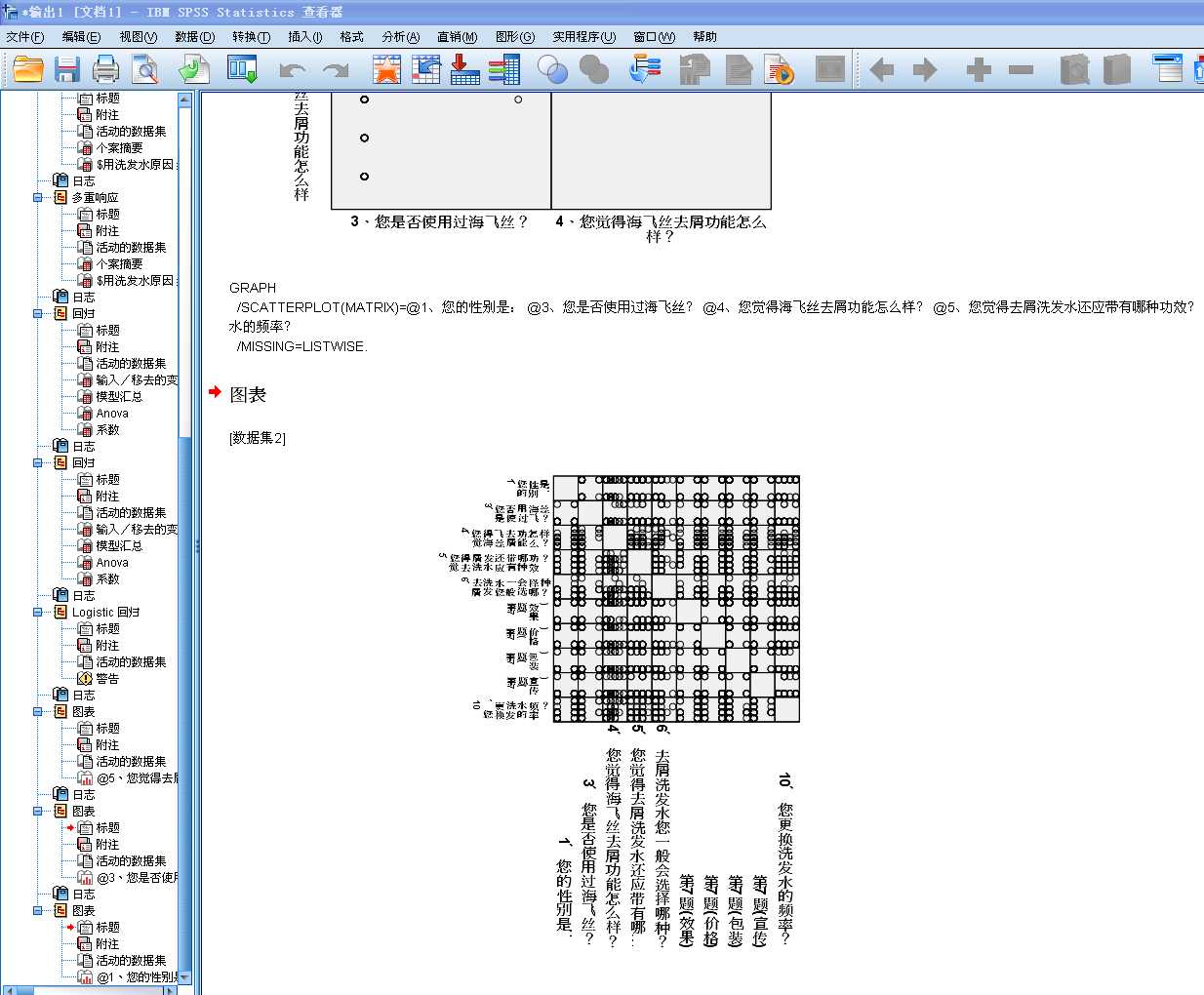Open the 分析(A) menu

click(400, 37)
